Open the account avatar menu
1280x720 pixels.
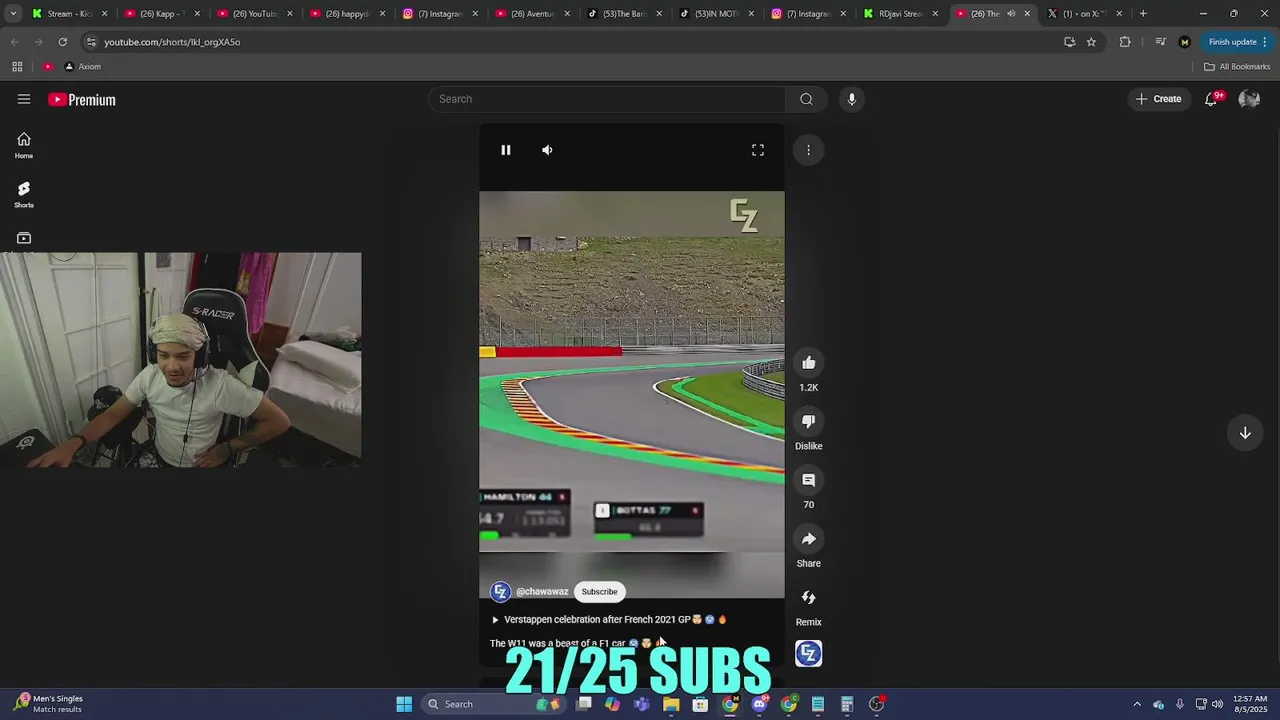(x=1249, y=99)
